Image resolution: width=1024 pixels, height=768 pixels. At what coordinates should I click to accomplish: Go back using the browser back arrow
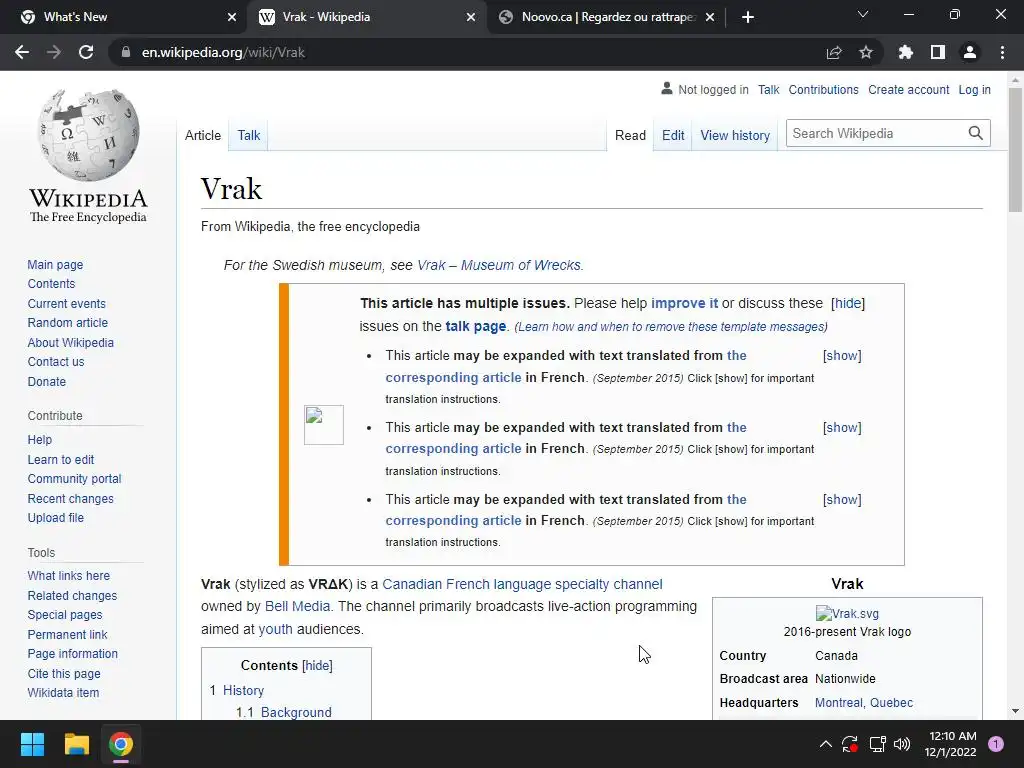[22, 52]
